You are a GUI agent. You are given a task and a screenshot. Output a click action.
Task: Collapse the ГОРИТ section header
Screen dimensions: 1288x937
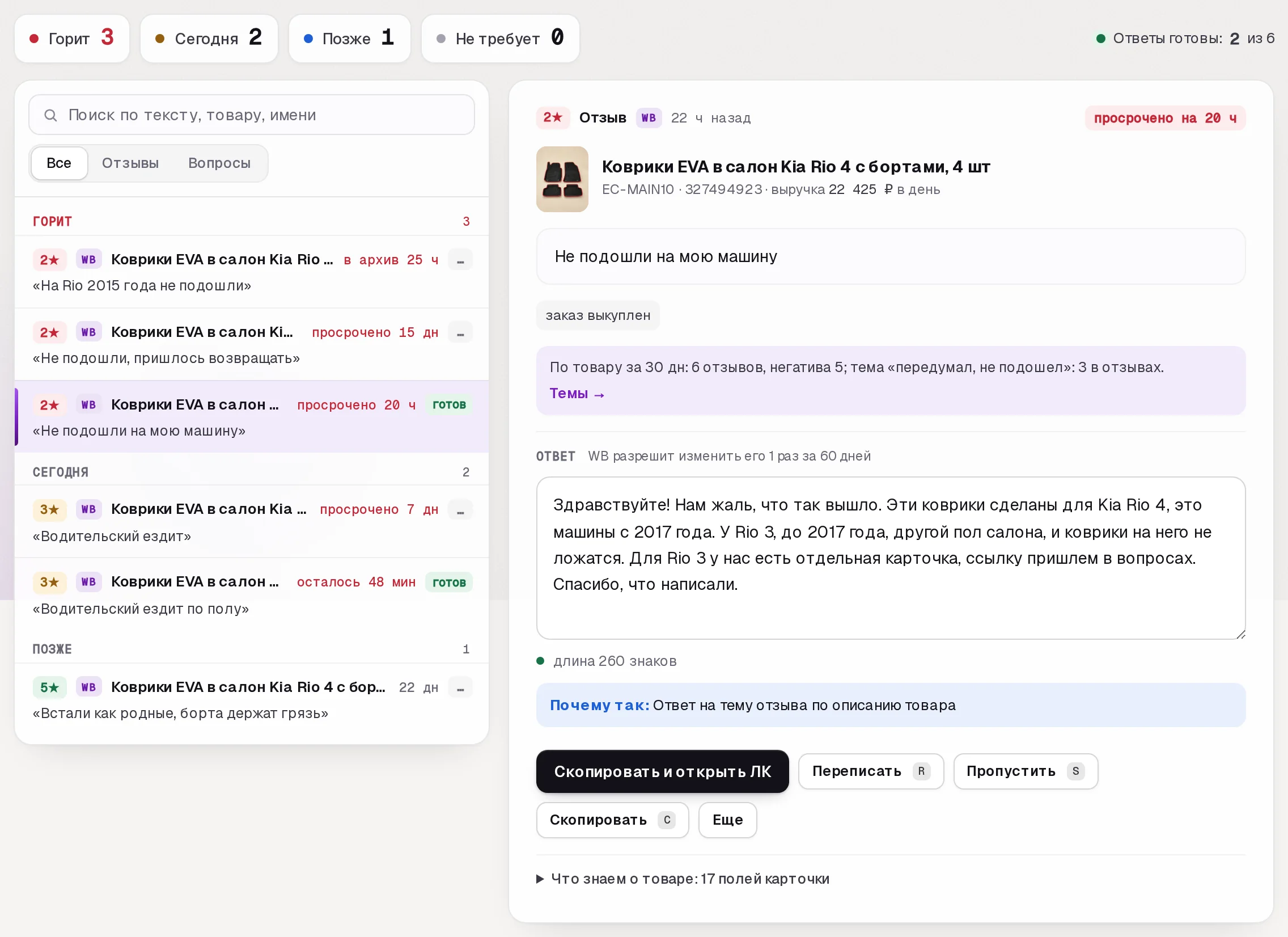[x=252, y=221]
